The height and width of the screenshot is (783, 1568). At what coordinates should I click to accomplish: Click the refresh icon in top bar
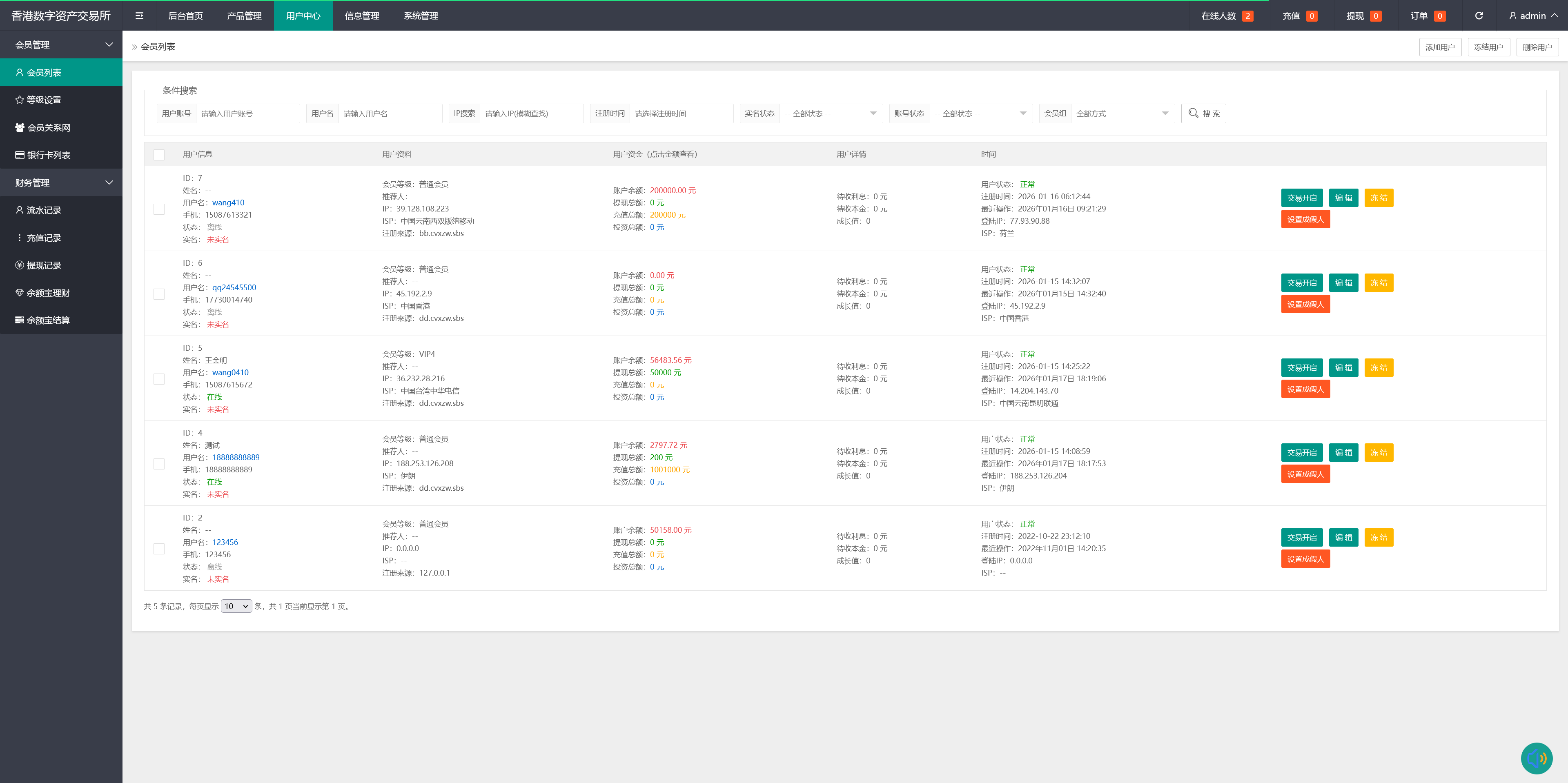[1479, 16]
